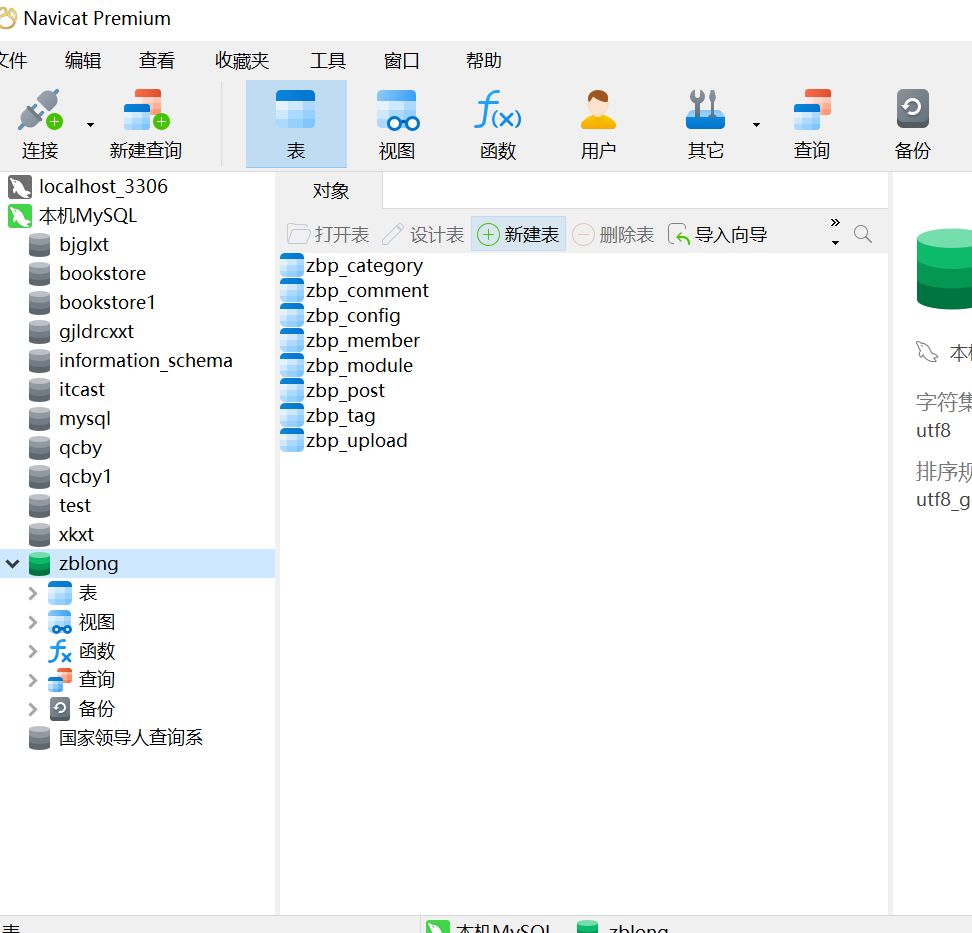Click the 新建查询 new query icon
The height and width of the screenshot is (933, 972).
[146, 110]
